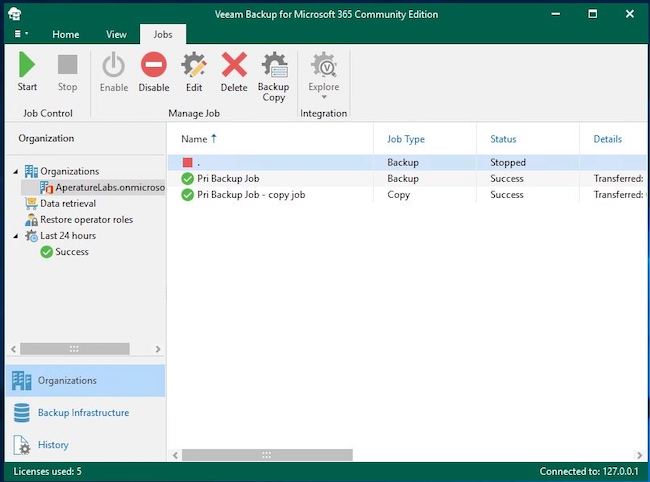
Task: Open the History view
Action: point(53,445)
